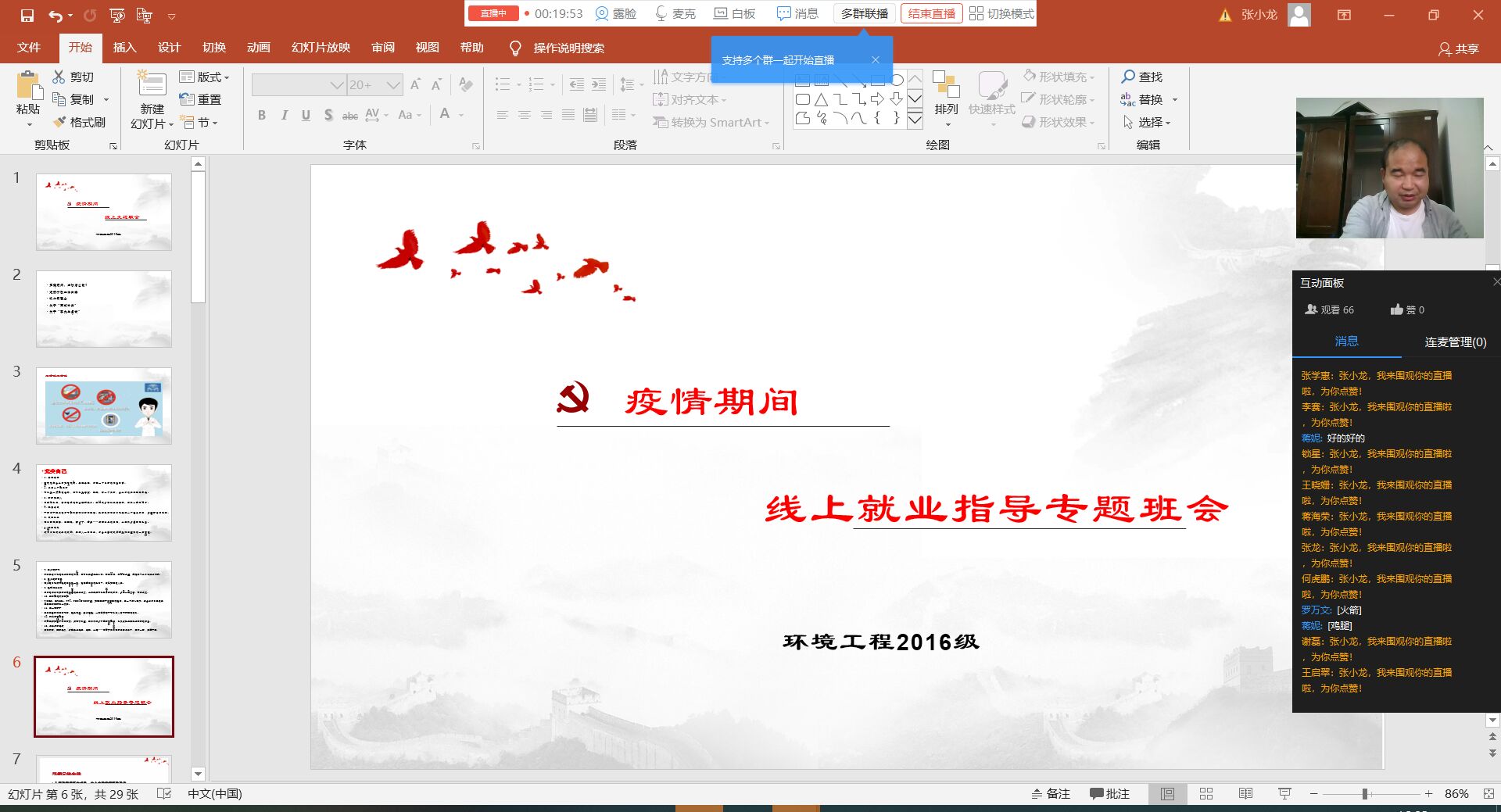
Task: Click the 格式刷 format painter
Action: tap(79, 122)
